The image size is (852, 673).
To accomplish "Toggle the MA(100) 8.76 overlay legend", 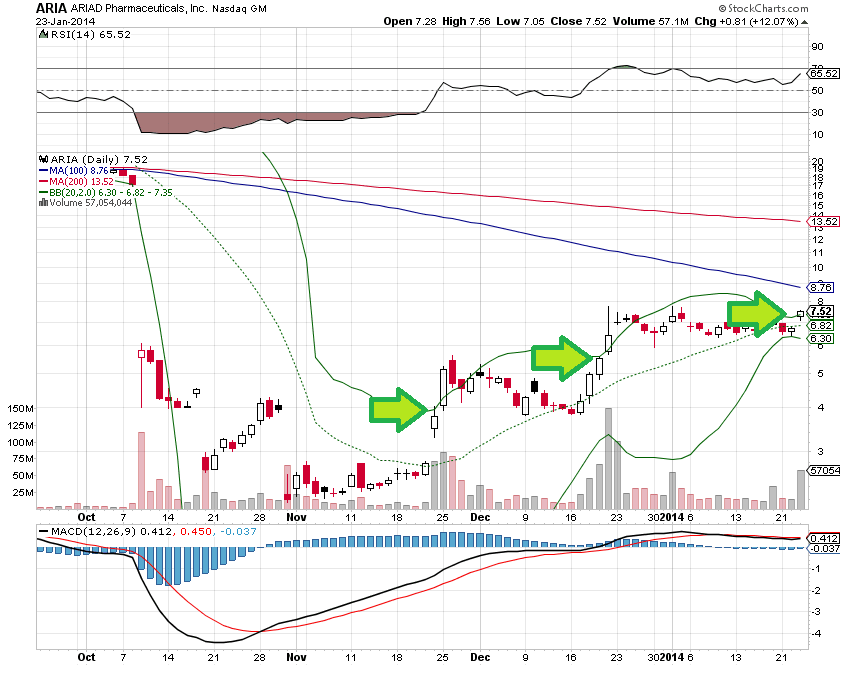I will click(75, 171).
